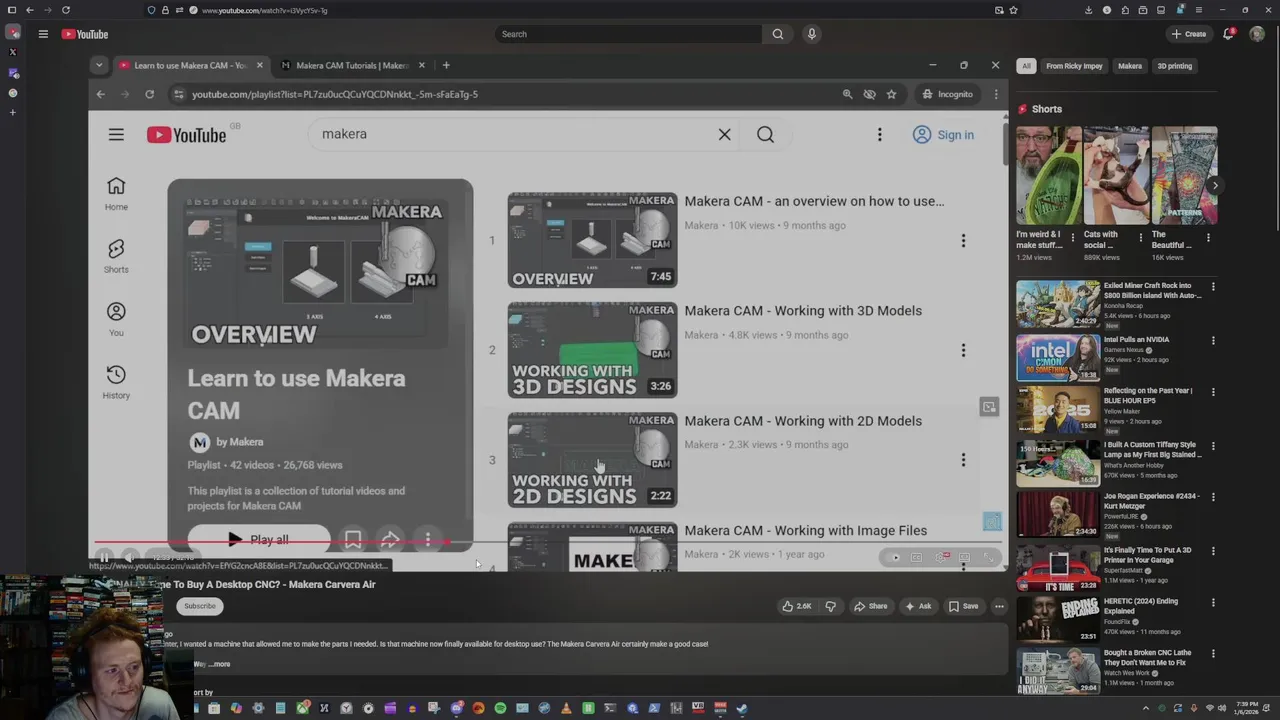Open user account avatar menu
Image resolution: width=1280 pixels, height=720 pixels.
(1257, 34)
